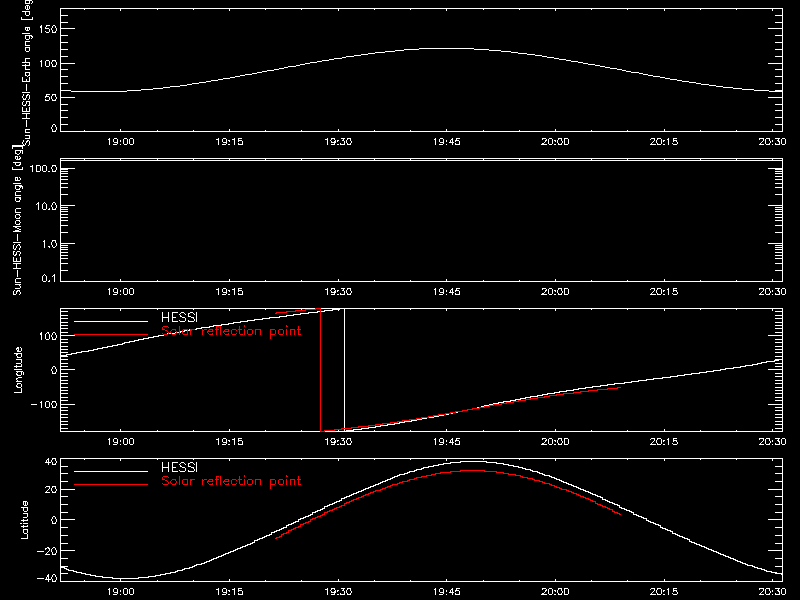
Task: Select HESSI legend label in Longitude plot
Action: click(179, 317)
